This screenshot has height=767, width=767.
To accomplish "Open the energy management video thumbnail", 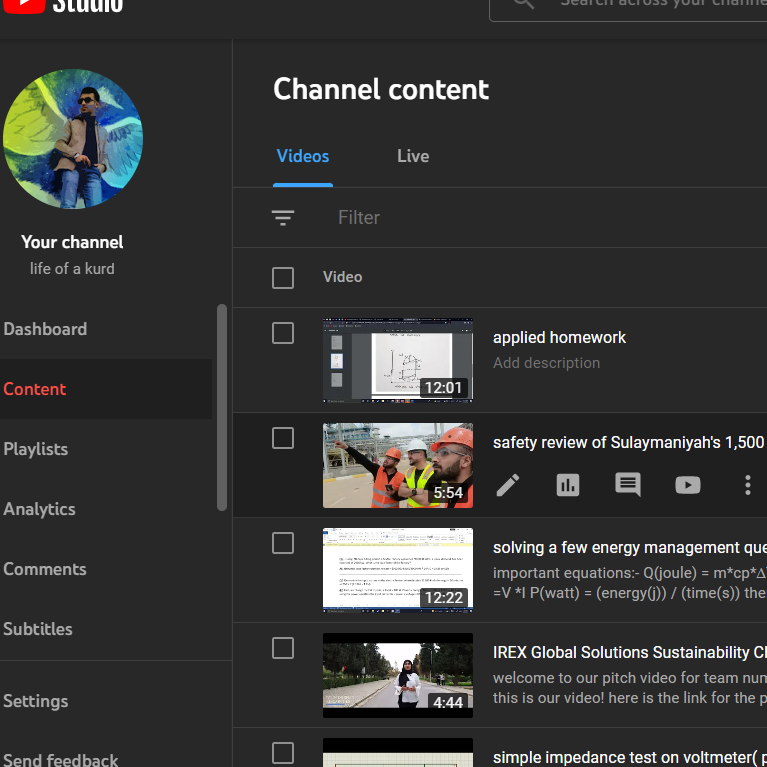I will pyautogui.click(x=398, y=570).
